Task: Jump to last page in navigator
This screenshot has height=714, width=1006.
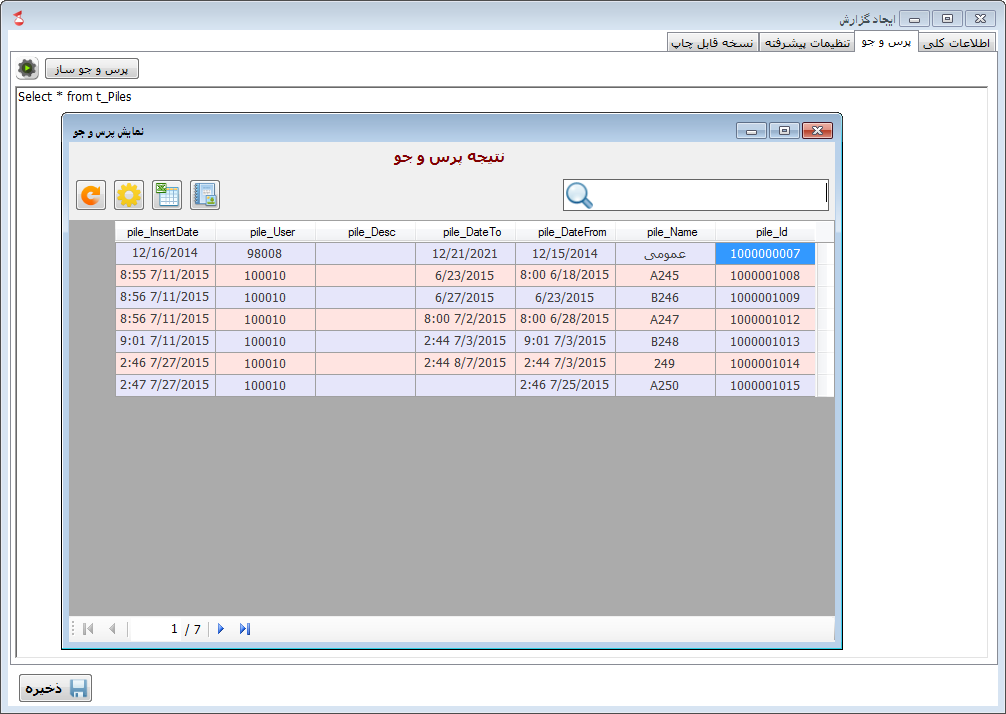Action: point(244,629)
